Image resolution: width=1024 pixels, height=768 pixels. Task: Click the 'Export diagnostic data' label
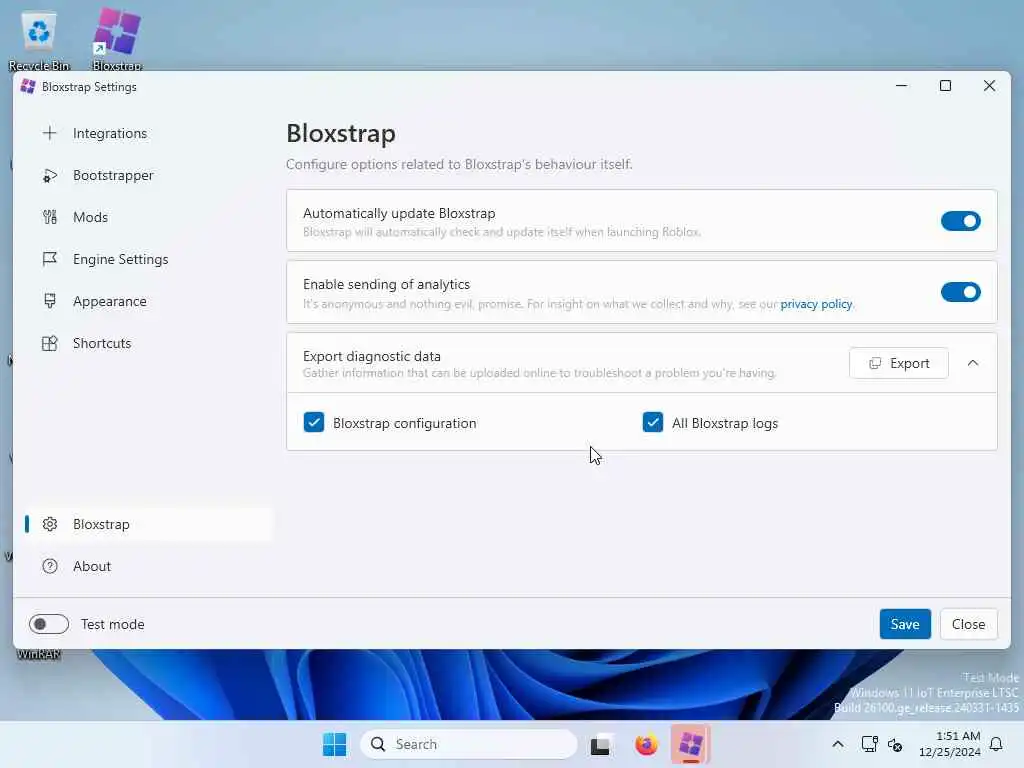coord(372,357)
